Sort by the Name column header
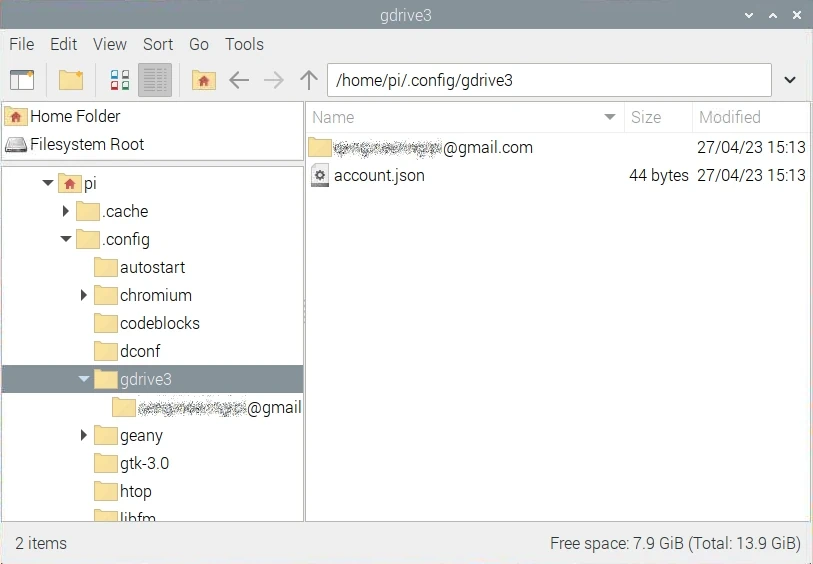Screen dimensions: 813x564 click(x=465, y=117)
